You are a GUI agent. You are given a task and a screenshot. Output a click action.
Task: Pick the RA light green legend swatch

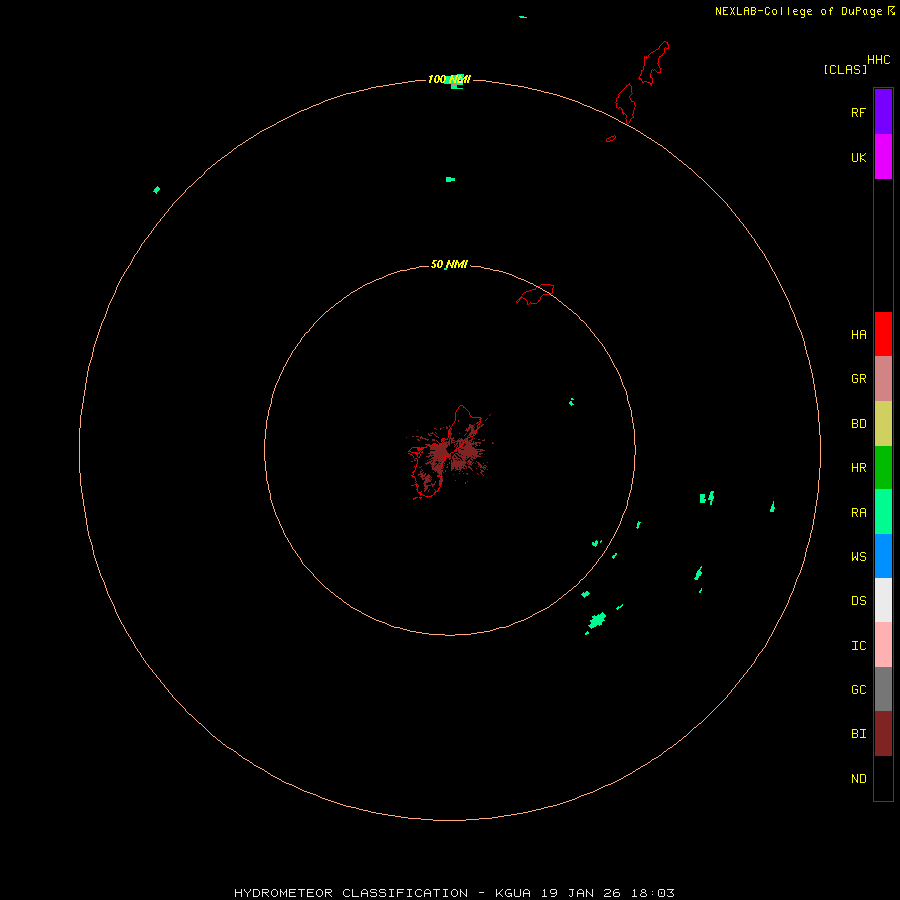[x=883, y=512]
